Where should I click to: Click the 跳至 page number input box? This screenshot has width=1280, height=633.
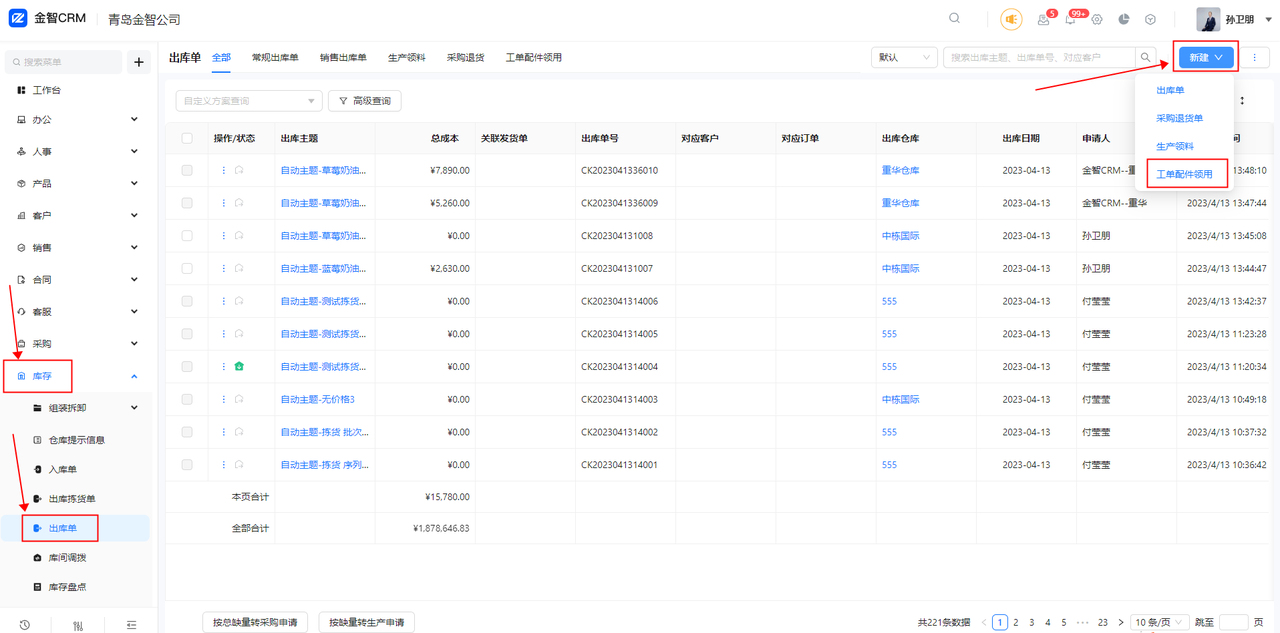(x=1234, y=622)
